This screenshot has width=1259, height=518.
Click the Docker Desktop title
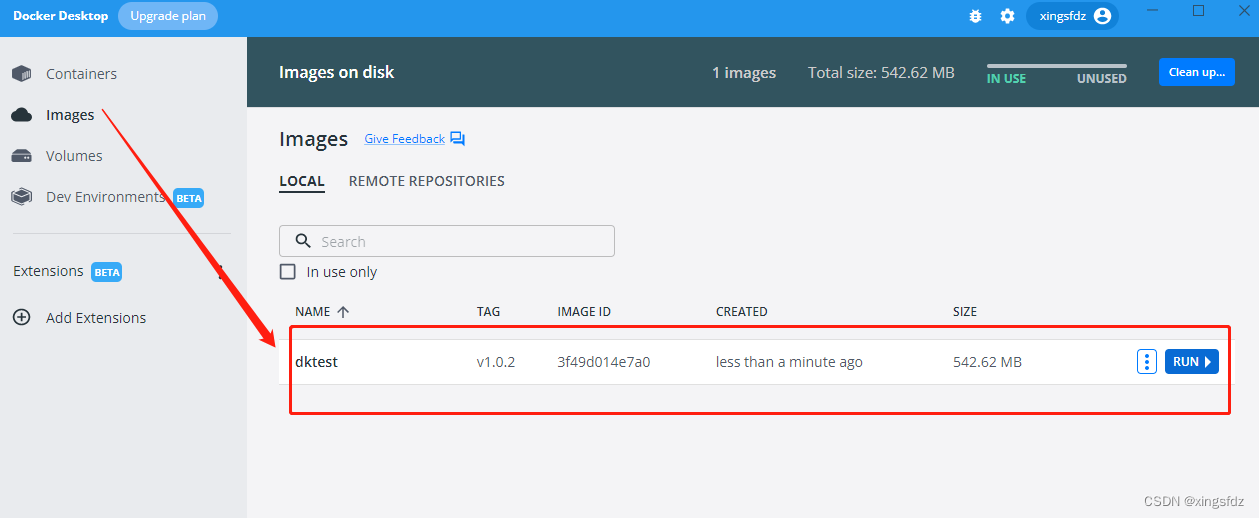click(60, 16)
